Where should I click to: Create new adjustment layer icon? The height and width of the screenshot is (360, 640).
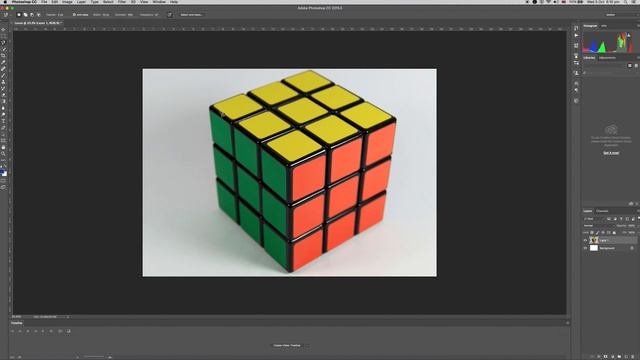(612, 356)
